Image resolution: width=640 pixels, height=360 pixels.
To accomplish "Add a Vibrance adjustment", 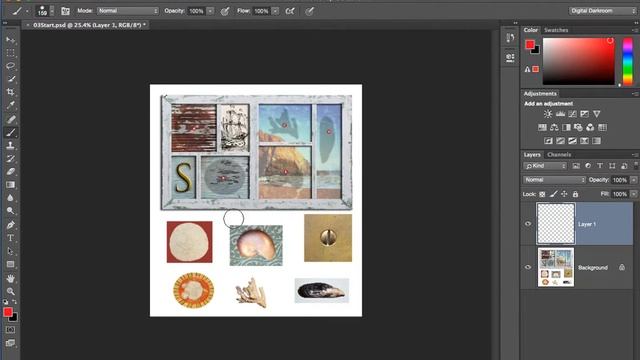I will click(597, 114).
